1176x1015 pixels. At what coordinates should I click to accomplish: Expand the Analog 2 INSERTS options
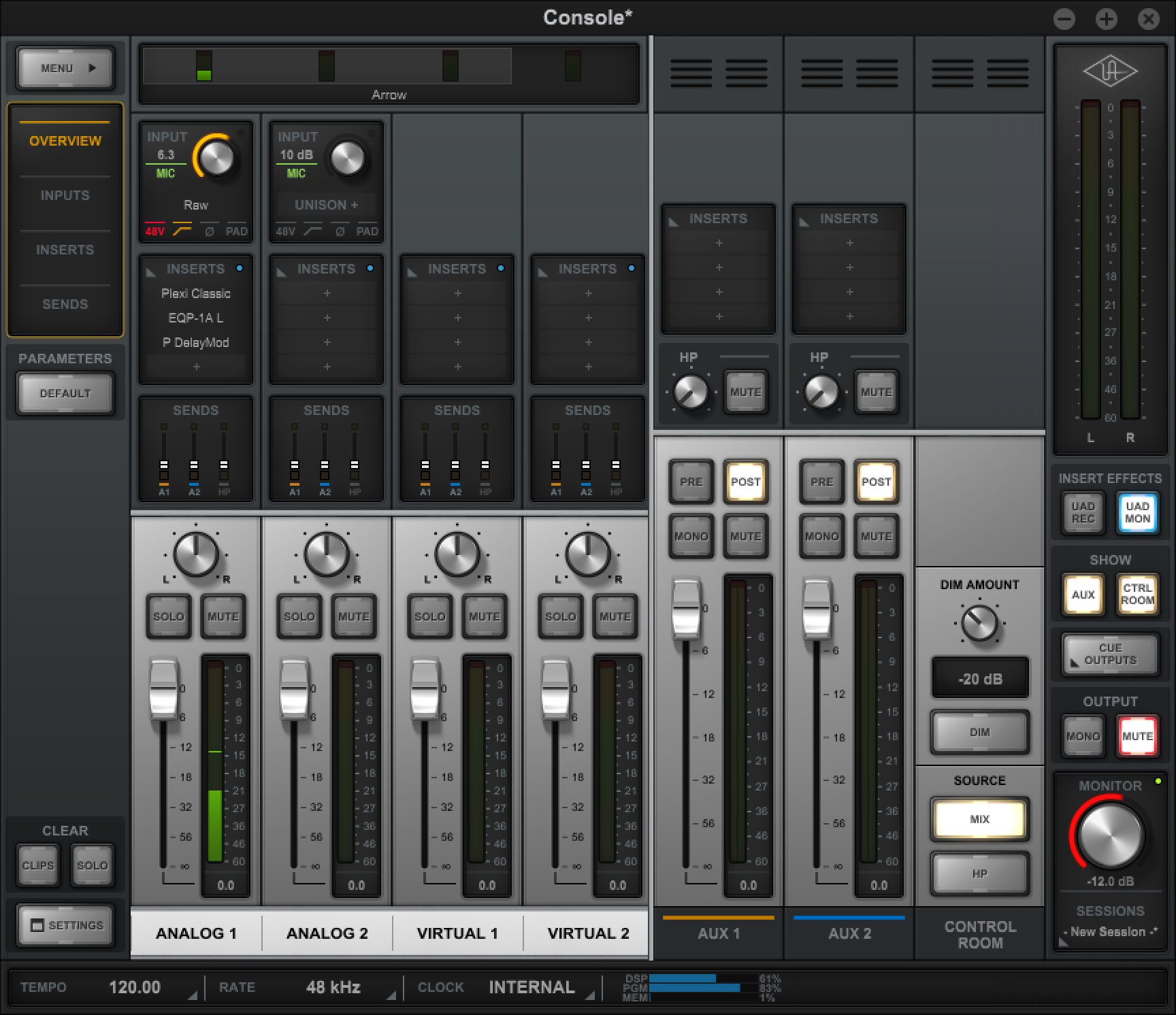coord(281,271)
